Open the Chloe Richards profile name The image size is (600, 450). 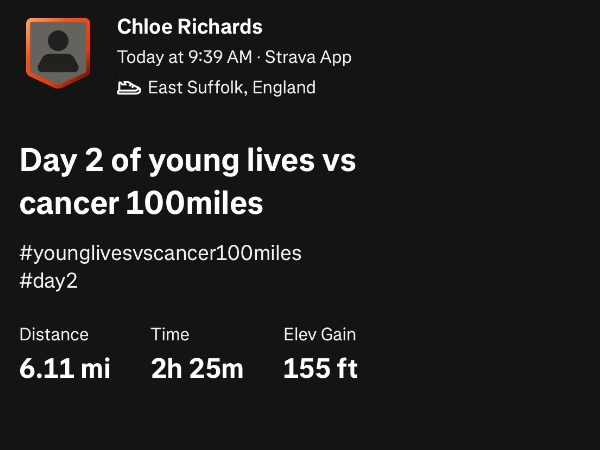click(190, 27)
